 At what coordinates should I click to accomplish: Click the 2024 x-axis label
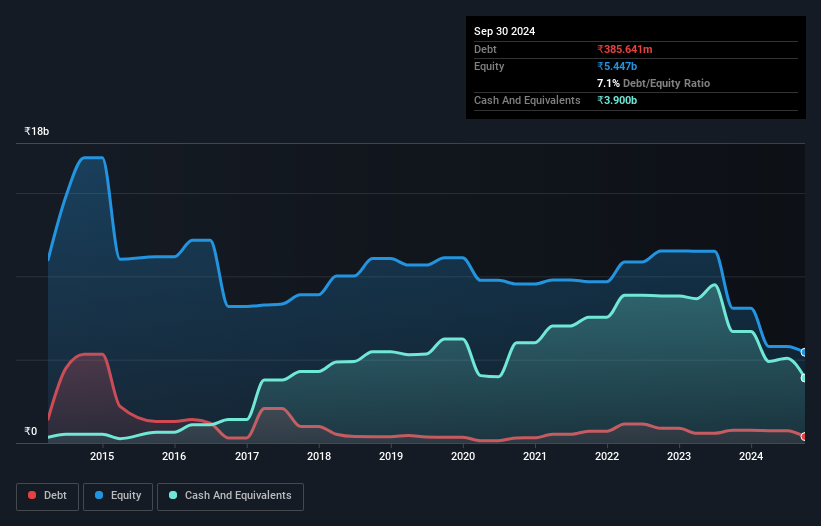(751, 456)
